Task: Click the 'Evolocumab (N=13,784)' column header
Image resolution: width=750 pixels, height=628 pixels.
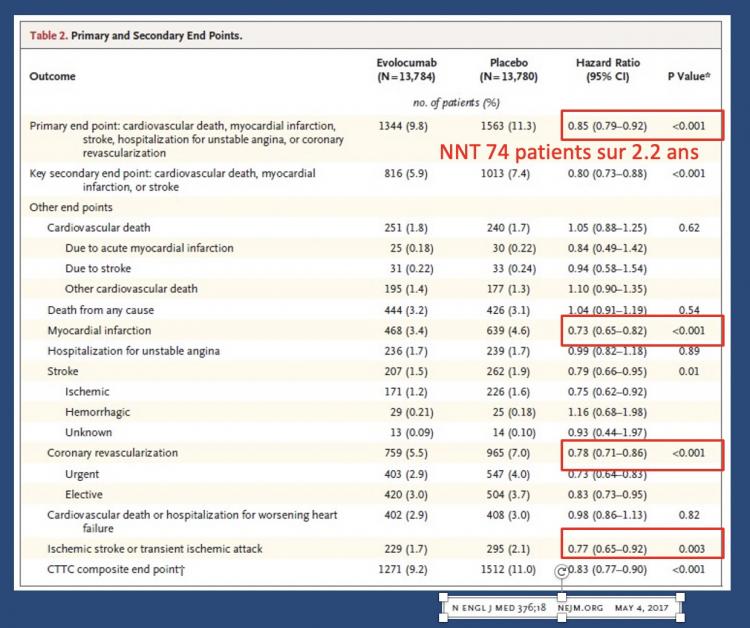Action: pyautogui.click(x=407, y=70)
